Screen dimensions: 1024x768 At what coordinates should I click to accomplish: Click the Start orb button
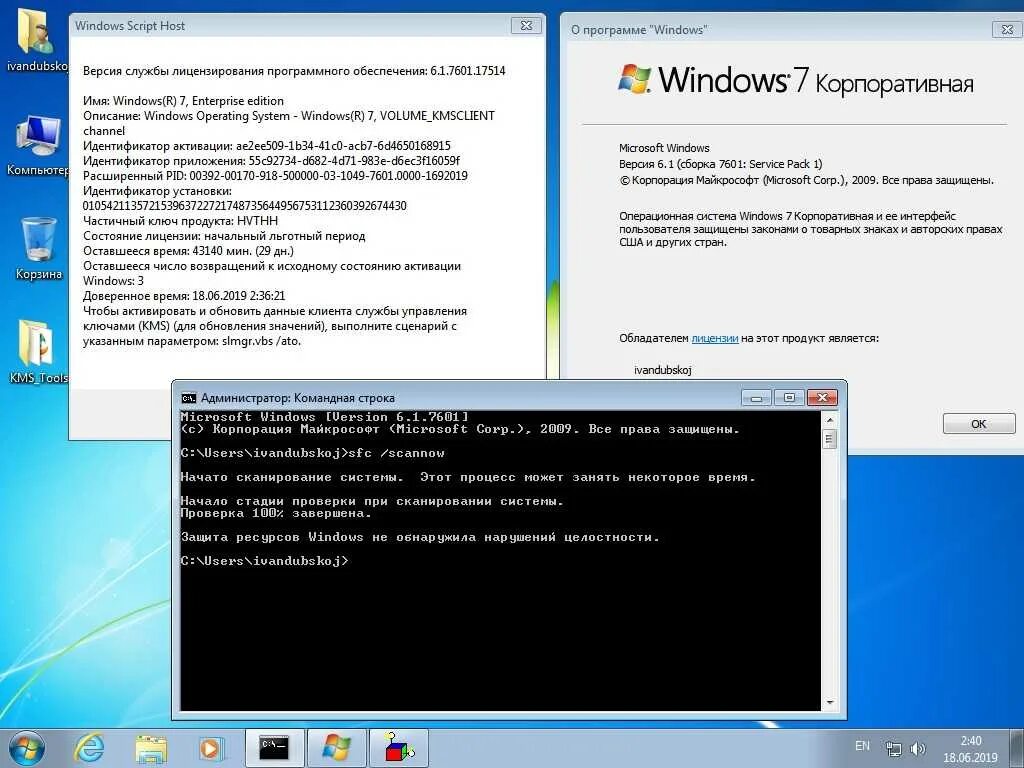point(27,748)
